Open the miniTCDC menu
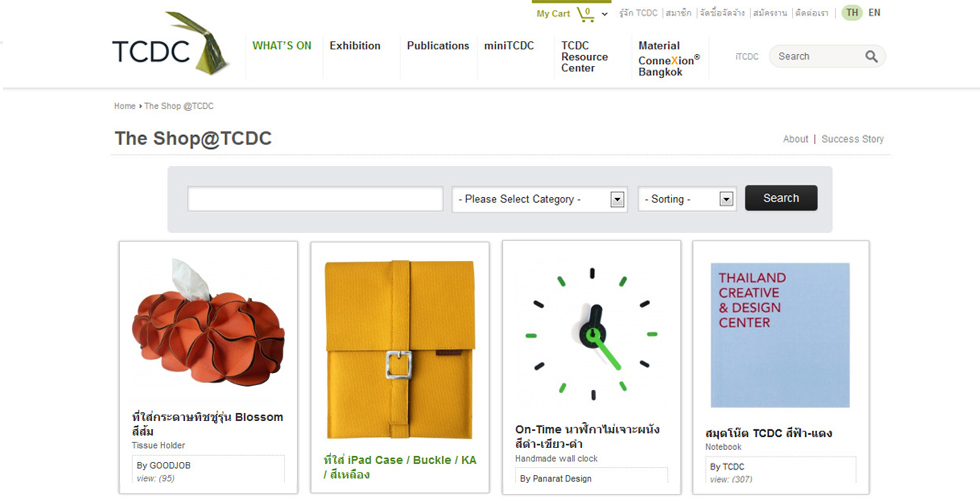 [x=509, y=46]
